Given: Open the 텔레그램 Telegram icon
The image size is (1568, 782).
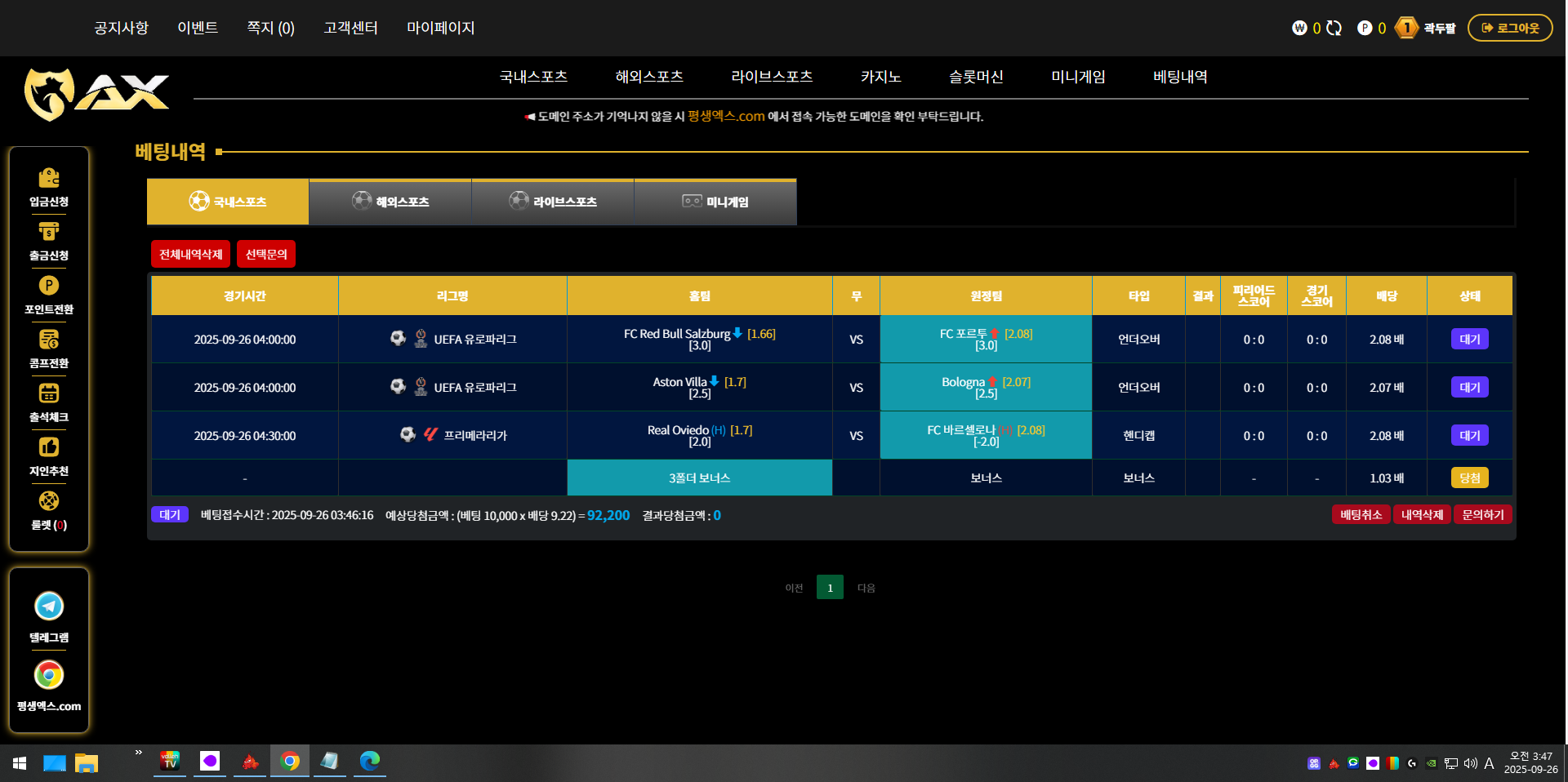Looking at the screenshot, I should pyautogui.click(x=49, y=606).
